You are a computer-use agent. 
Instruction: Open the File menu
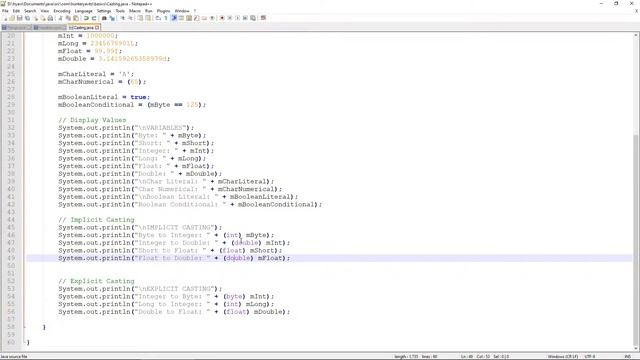tap(5, 11)
